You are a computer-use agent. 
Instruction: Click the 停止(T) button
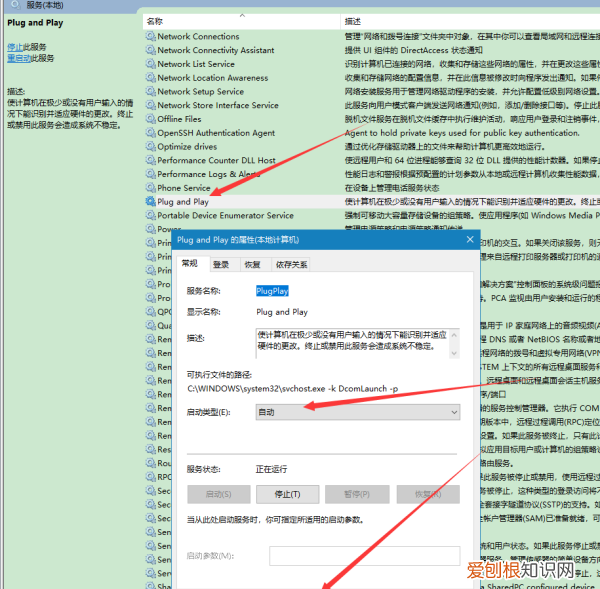point(288,494)
